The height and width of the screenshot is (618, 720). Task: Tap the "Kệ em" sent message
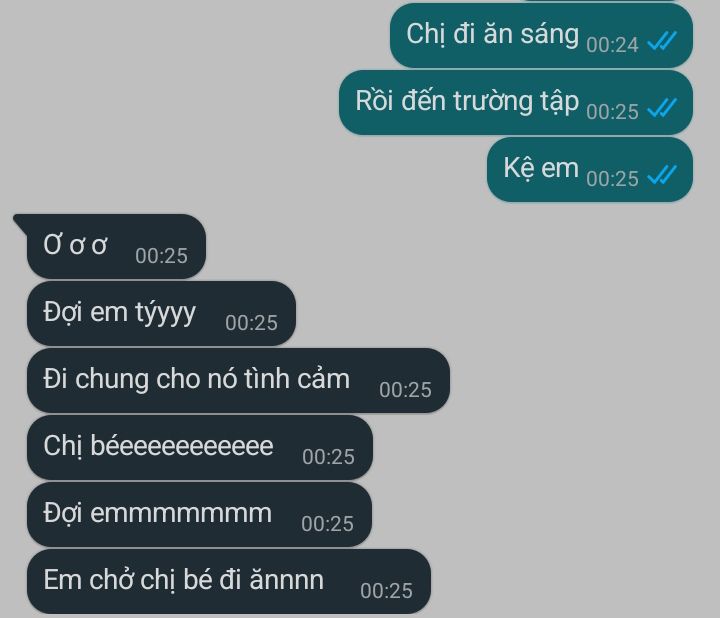pyautogui.click(x=590, y=169)
